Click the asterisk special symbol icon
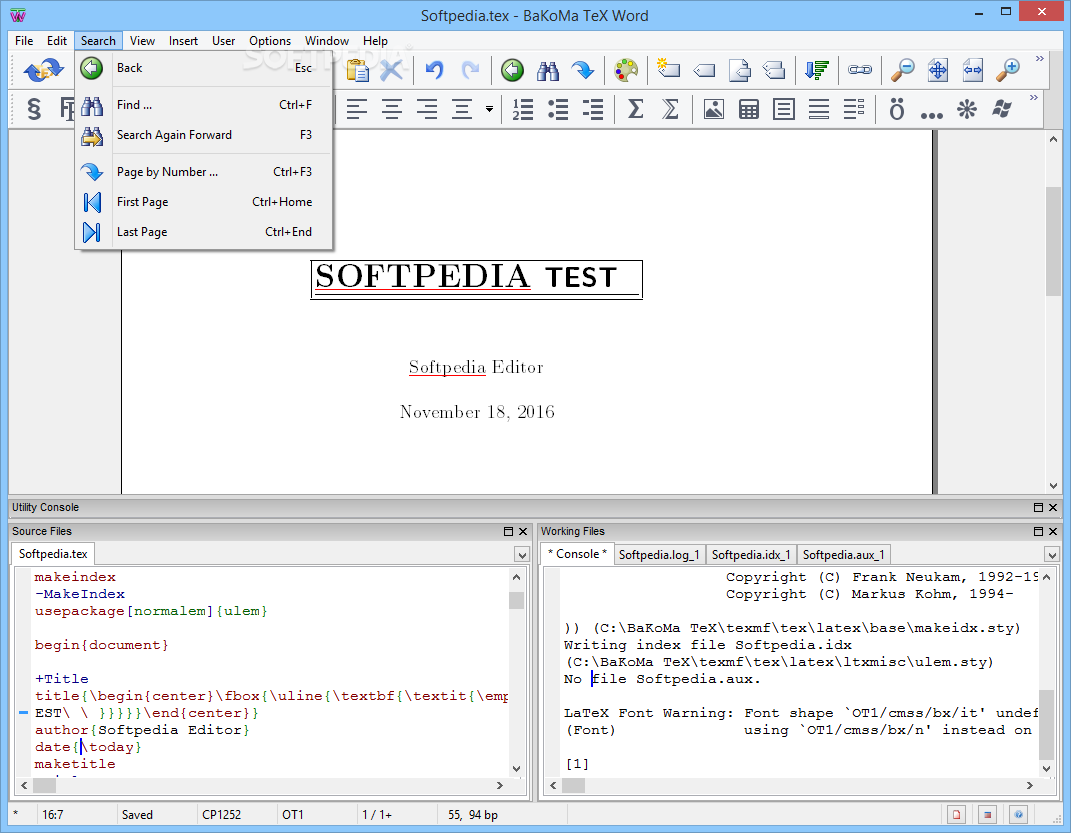 (x=966, y=109)
